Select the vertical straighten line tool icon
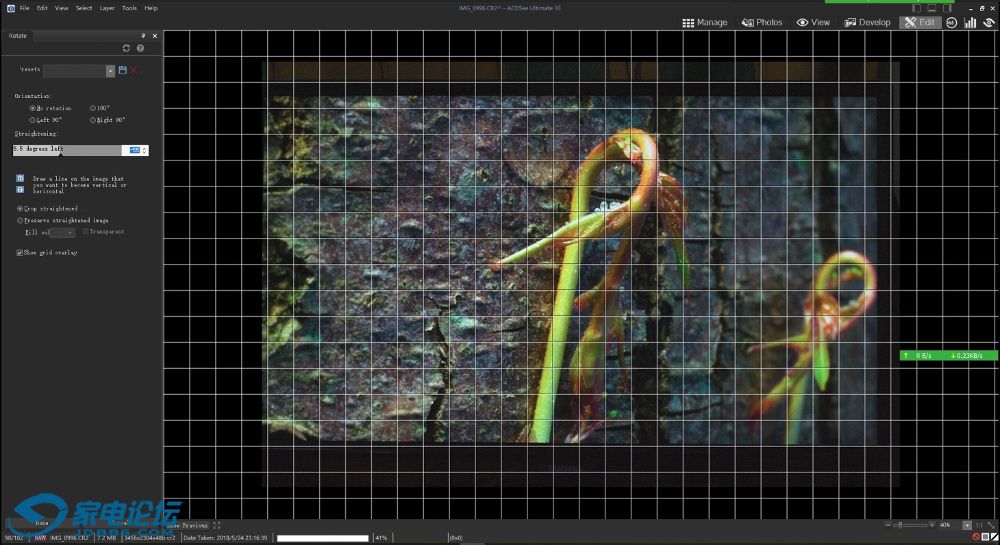 [x=20, y=179]
